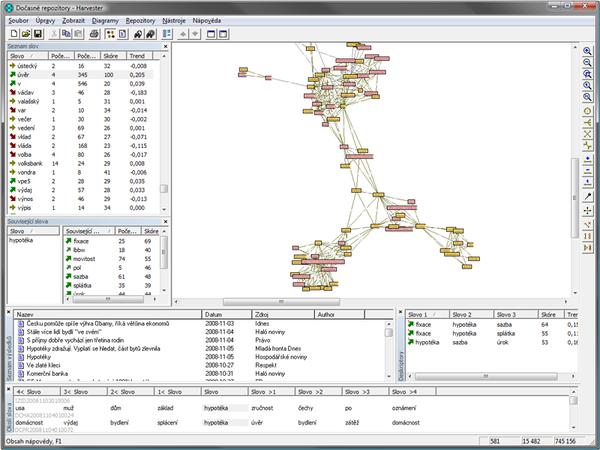The height and width of the screenshot is (450, 600).
Task: Click the bottom icon of the right toolbar
Action: pyautogui.click(x=587, y=248)
